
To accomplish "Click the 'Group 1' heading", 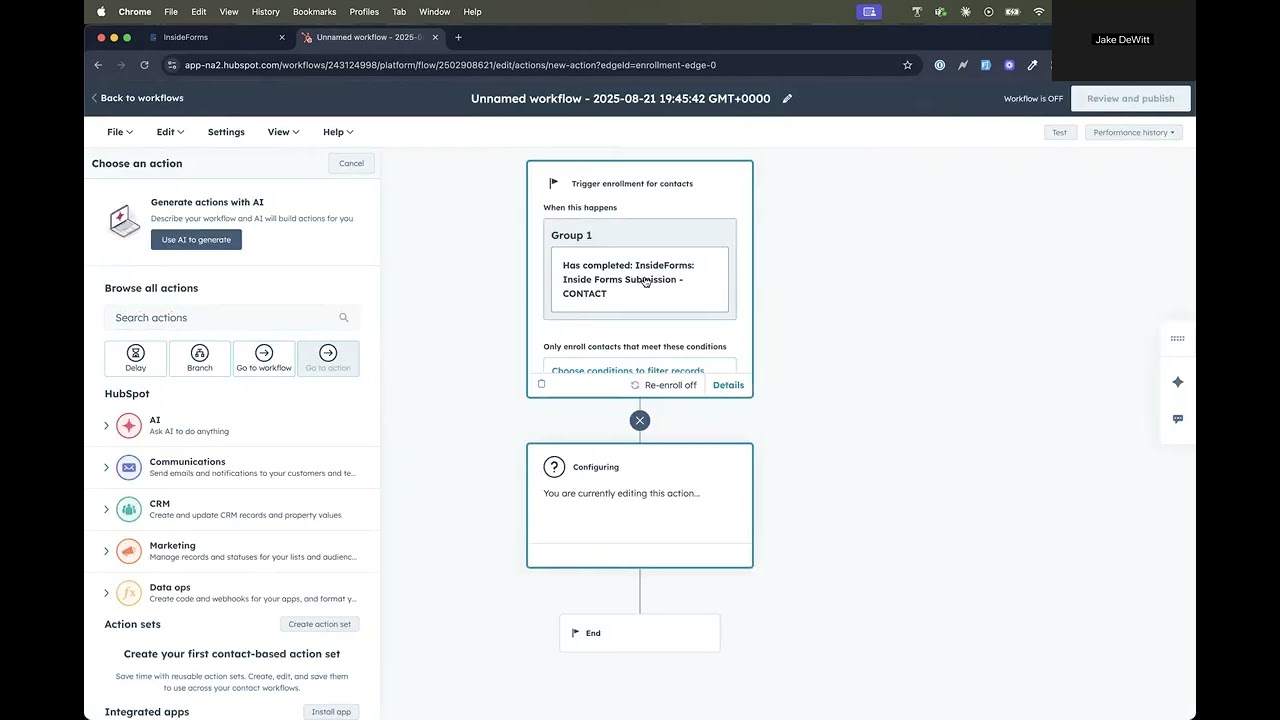I will [x=571, y=235].
